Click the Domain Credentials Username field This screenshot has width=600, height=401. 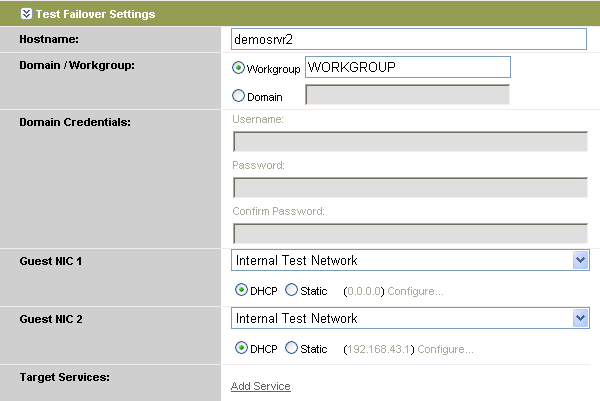[x=408, y=141]
